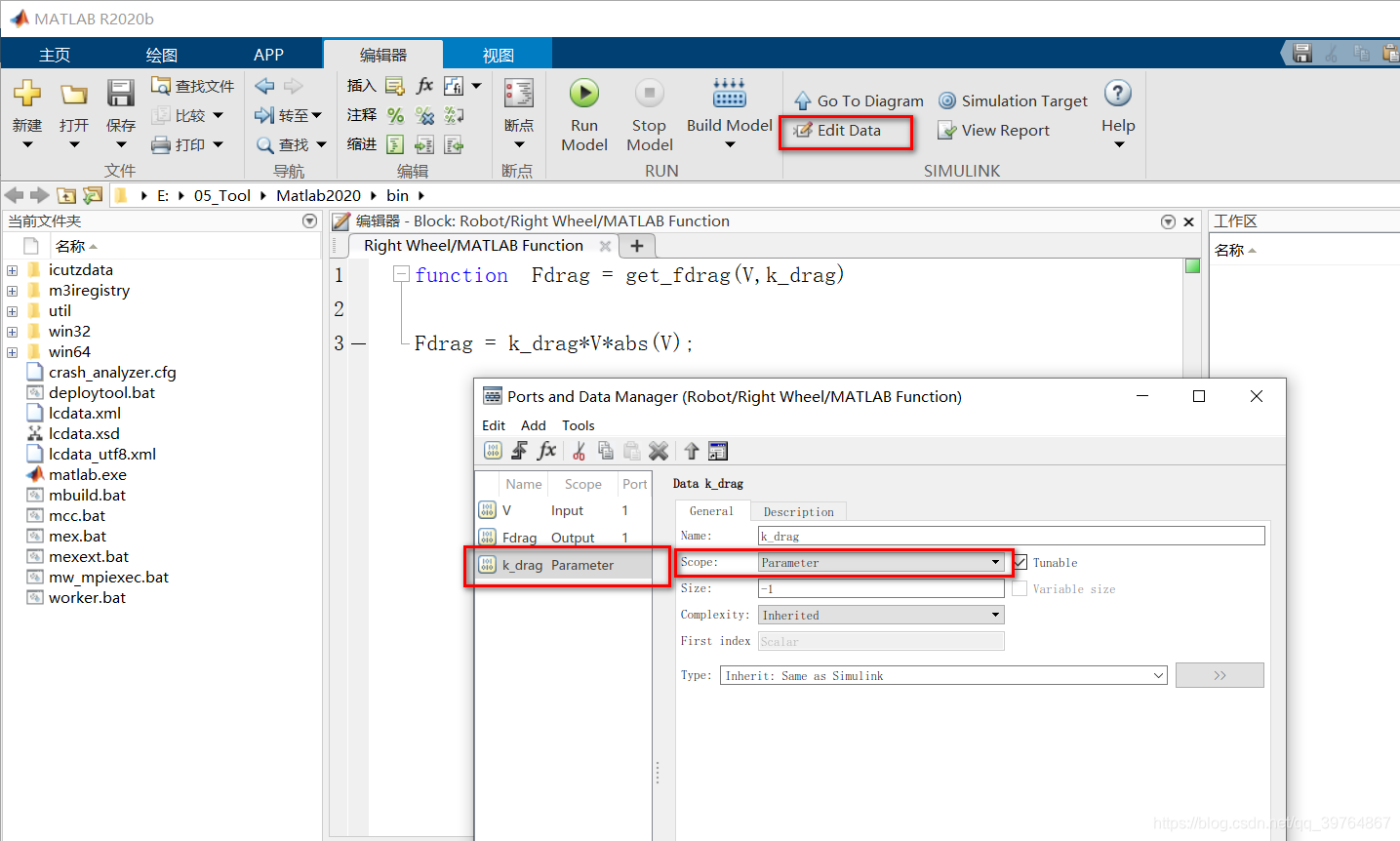Image resolution: width=1400 pixels, height=841 pixels.
Task: Click the decrease indent icon
Action: (454, 144)
